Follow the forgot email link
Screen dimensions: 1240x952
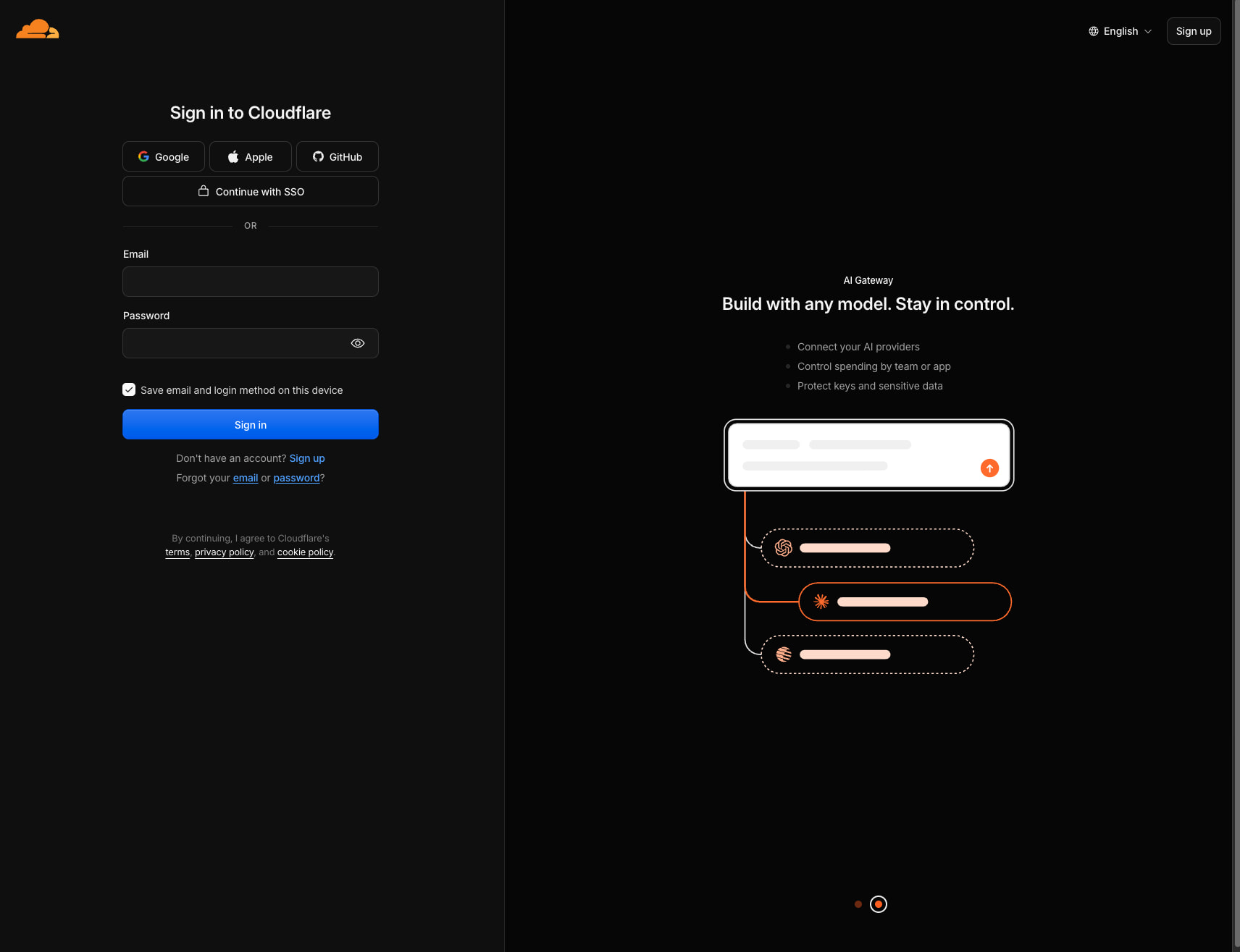tap(246, 478)
